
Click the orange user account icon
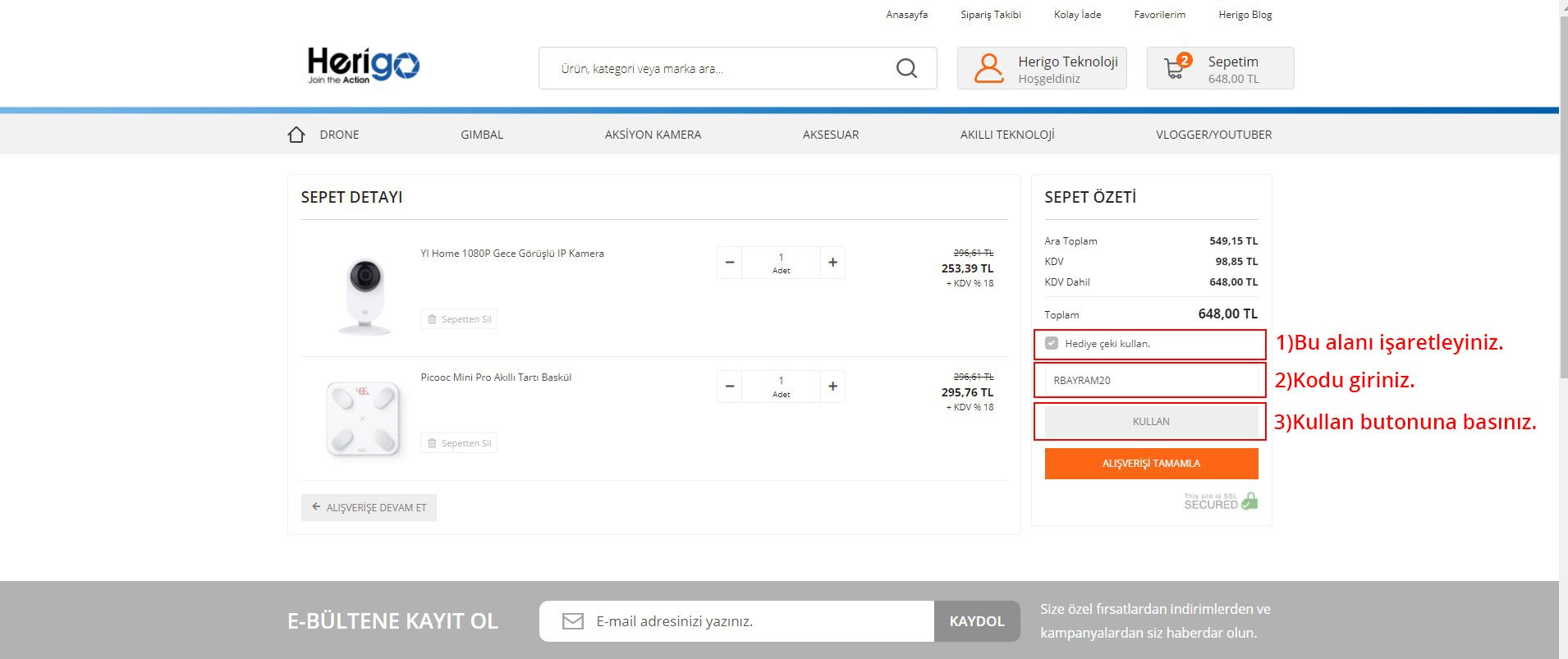point(988,68)
